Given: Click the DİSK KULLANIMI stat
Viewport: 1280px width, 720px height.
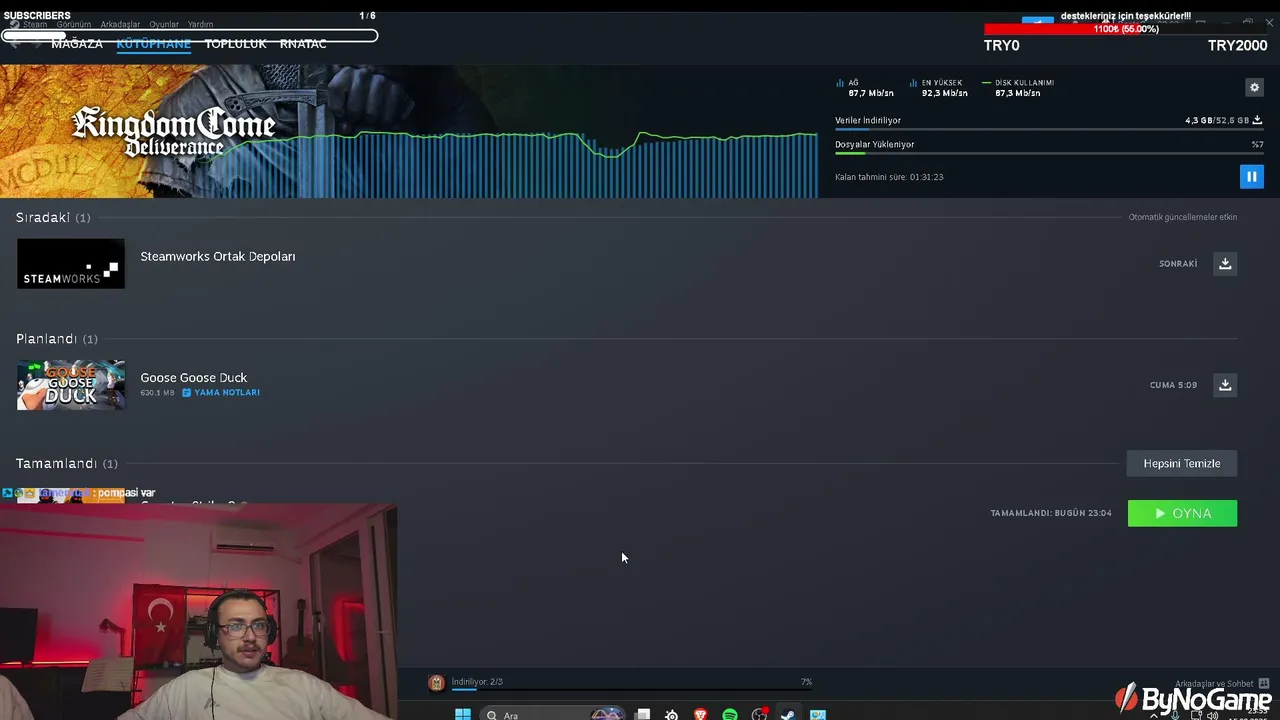Looking at the screenshot, I should 1018,88.
